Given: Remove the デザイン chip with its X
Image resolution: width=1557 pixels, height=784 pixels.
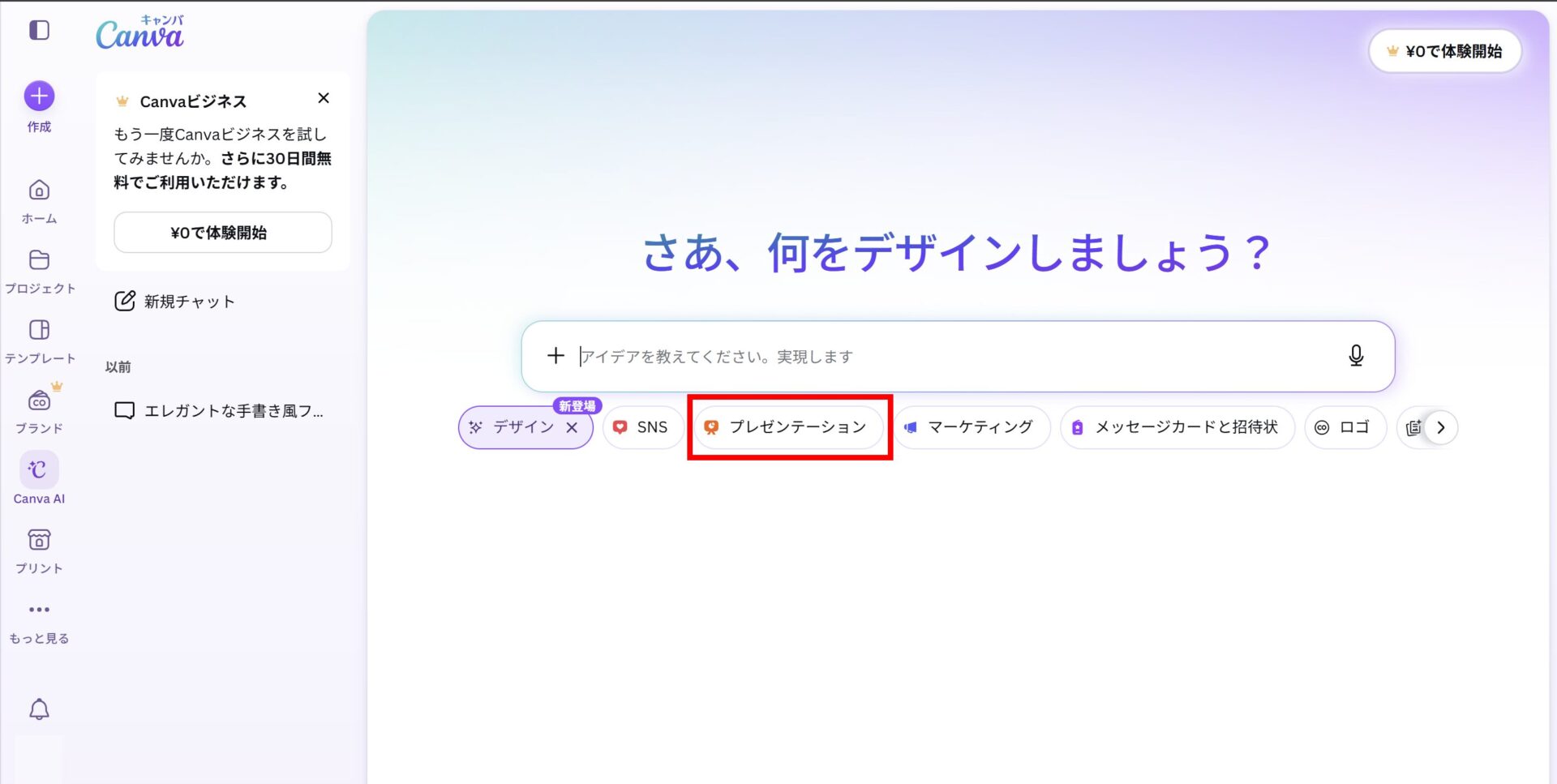Looking at the screenshot, I should click(572, 428).
